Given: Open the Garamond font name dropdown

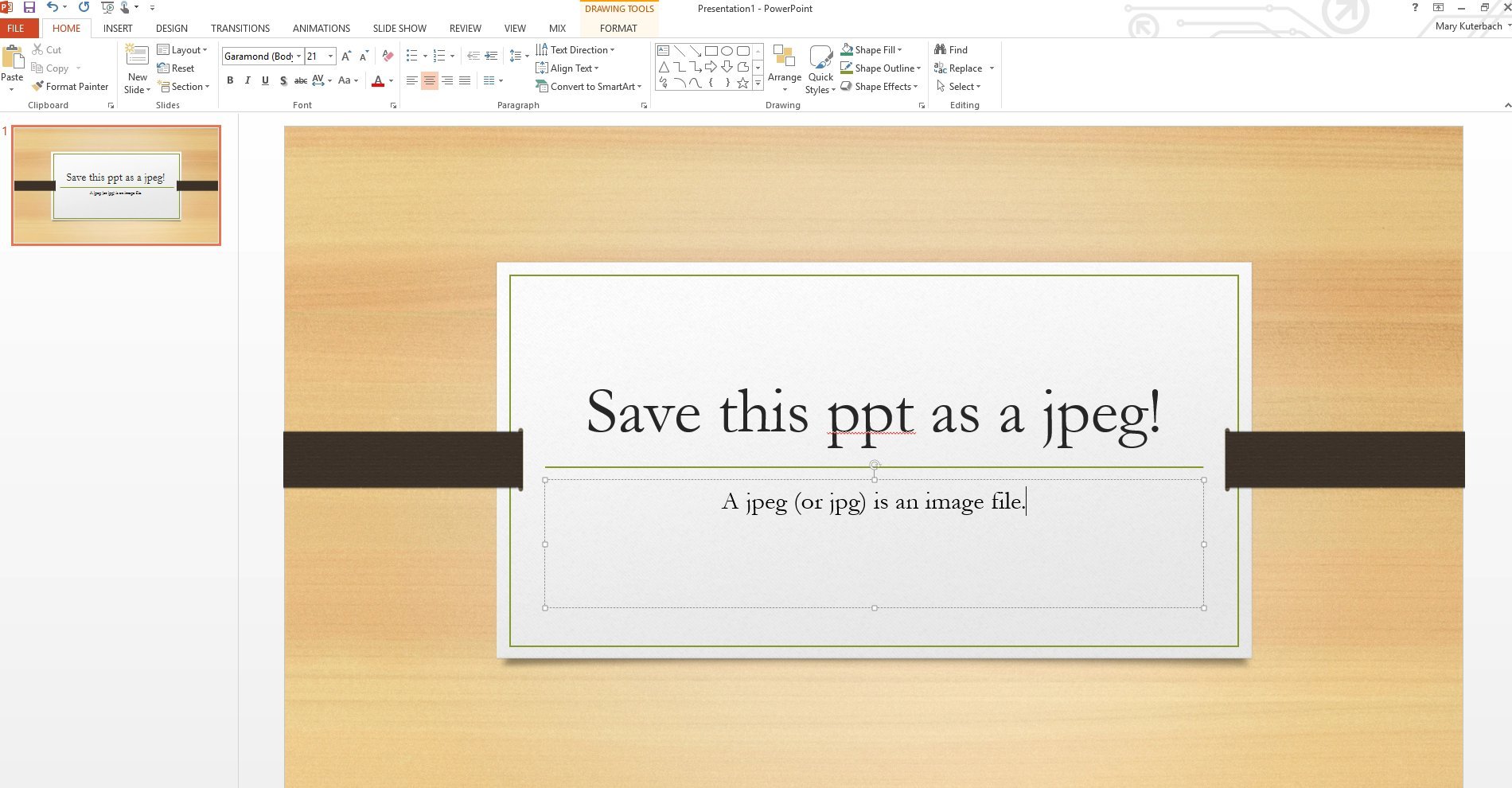Looking at the screenshot, I should tap(298, 57).
